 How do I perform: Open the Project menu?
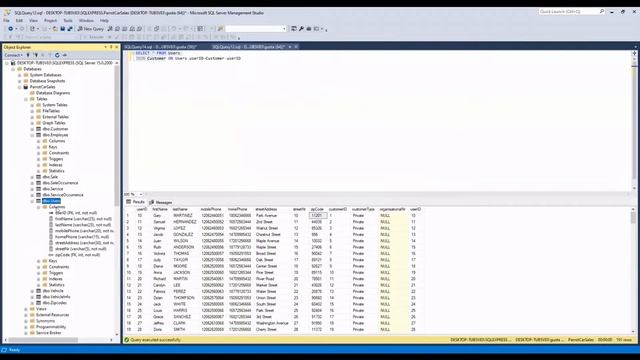pyautogui.click(x=51, y=20)
